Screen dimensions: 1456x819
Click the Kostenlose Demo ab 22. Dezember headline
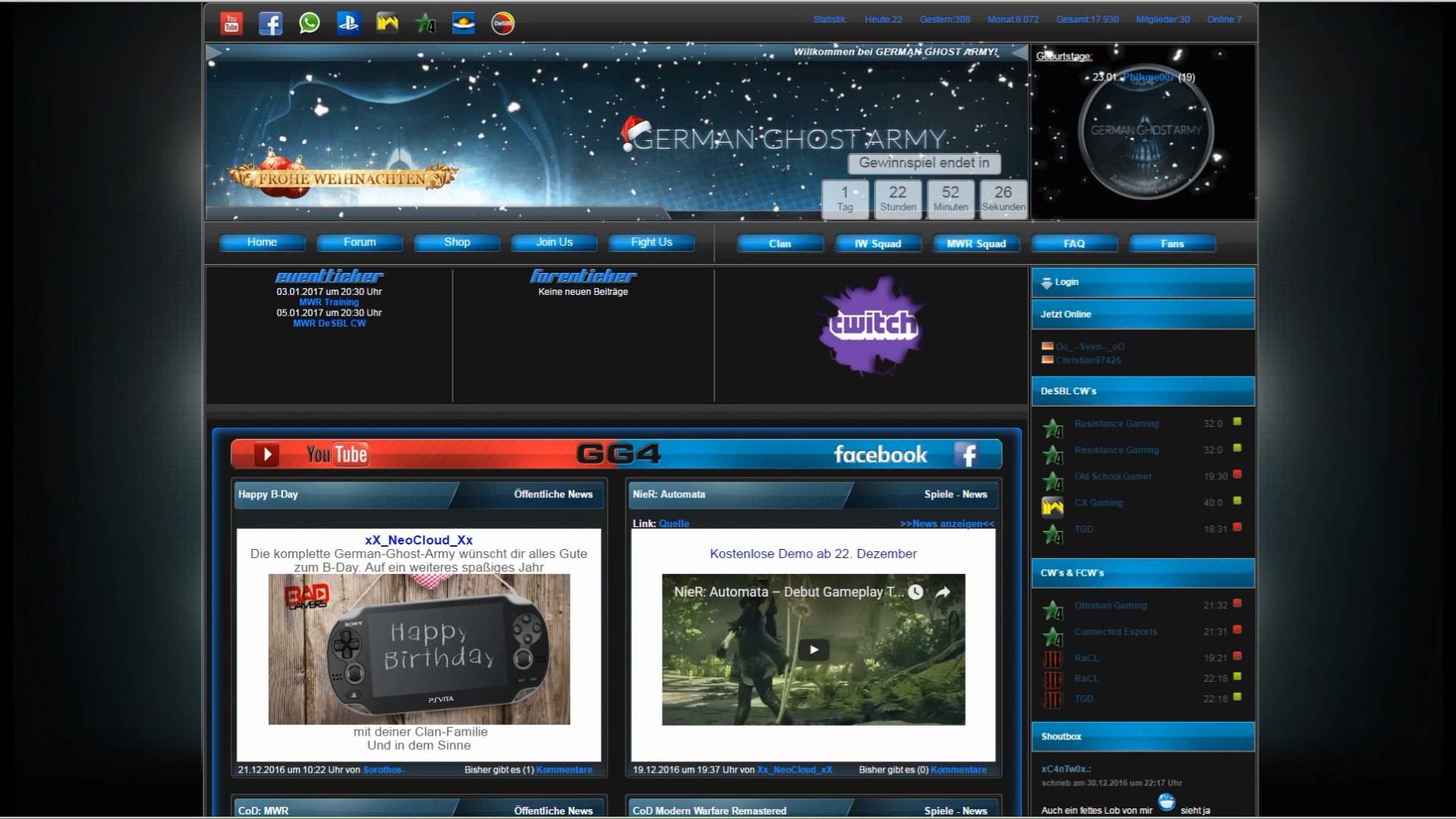(x=813, y=554)
